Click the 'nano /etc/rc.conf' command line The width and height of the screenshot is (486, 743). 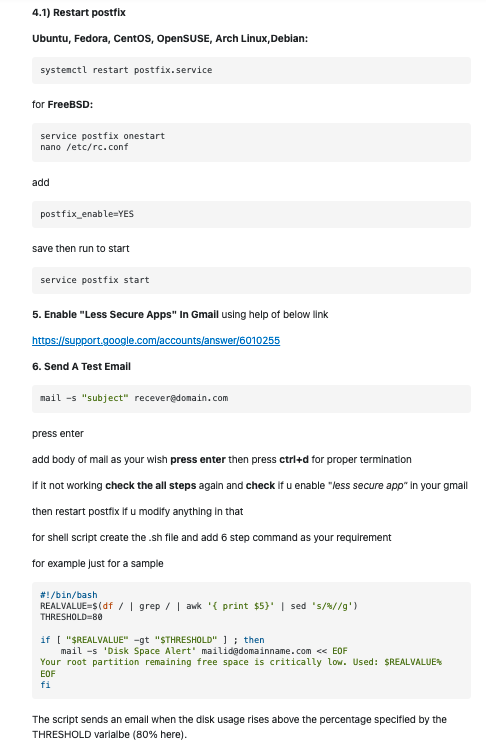pos(84,147)
